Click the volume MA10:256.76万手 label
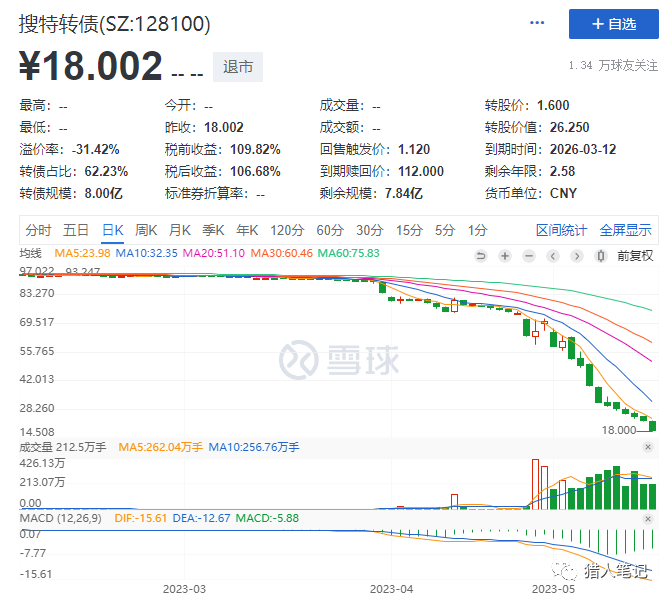Screen dimensions: 669x600 tap(254, 447)
